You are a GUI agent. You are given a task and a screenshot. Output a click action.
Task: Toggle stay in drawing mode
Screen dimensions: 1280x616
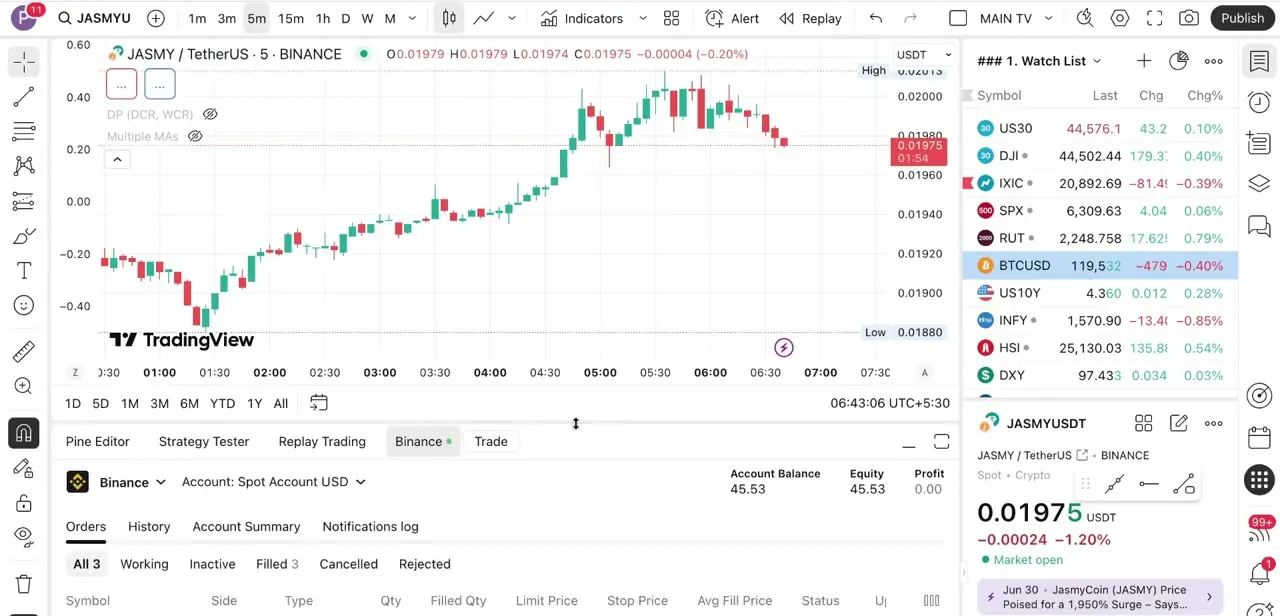coord(24,468)
